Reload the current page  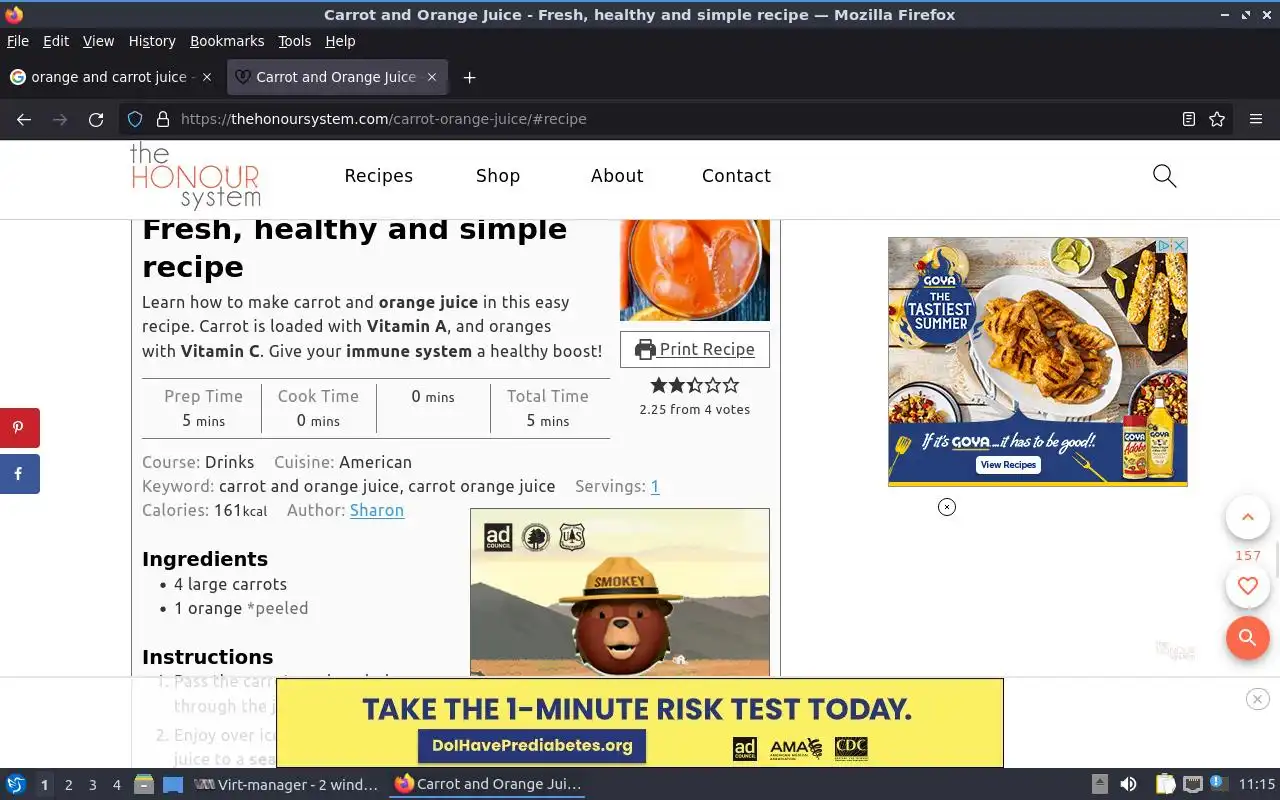click(x=96, y=119)
